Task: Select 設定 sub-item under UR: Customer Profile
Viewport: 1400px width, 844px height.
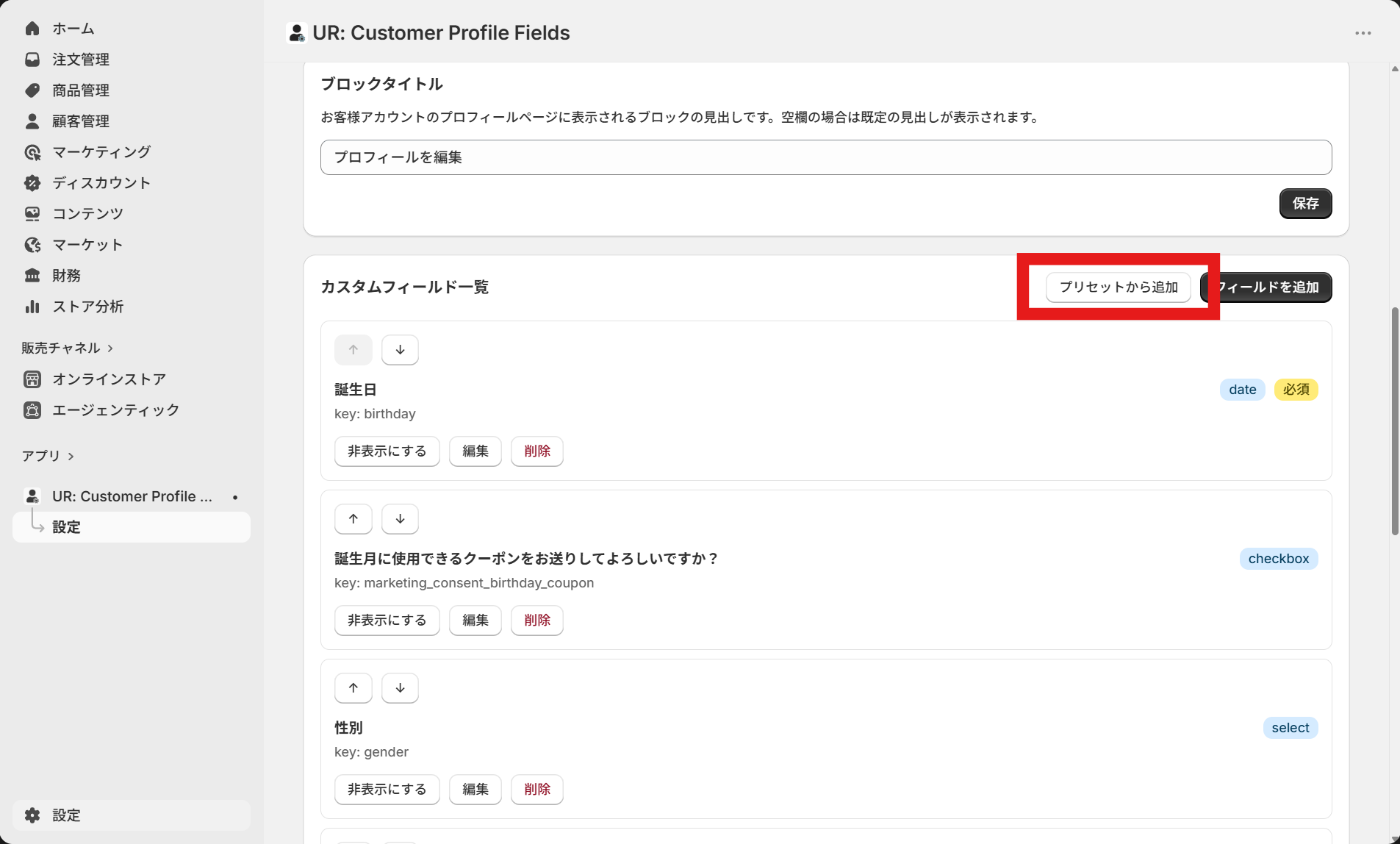Action: point(132,527)
